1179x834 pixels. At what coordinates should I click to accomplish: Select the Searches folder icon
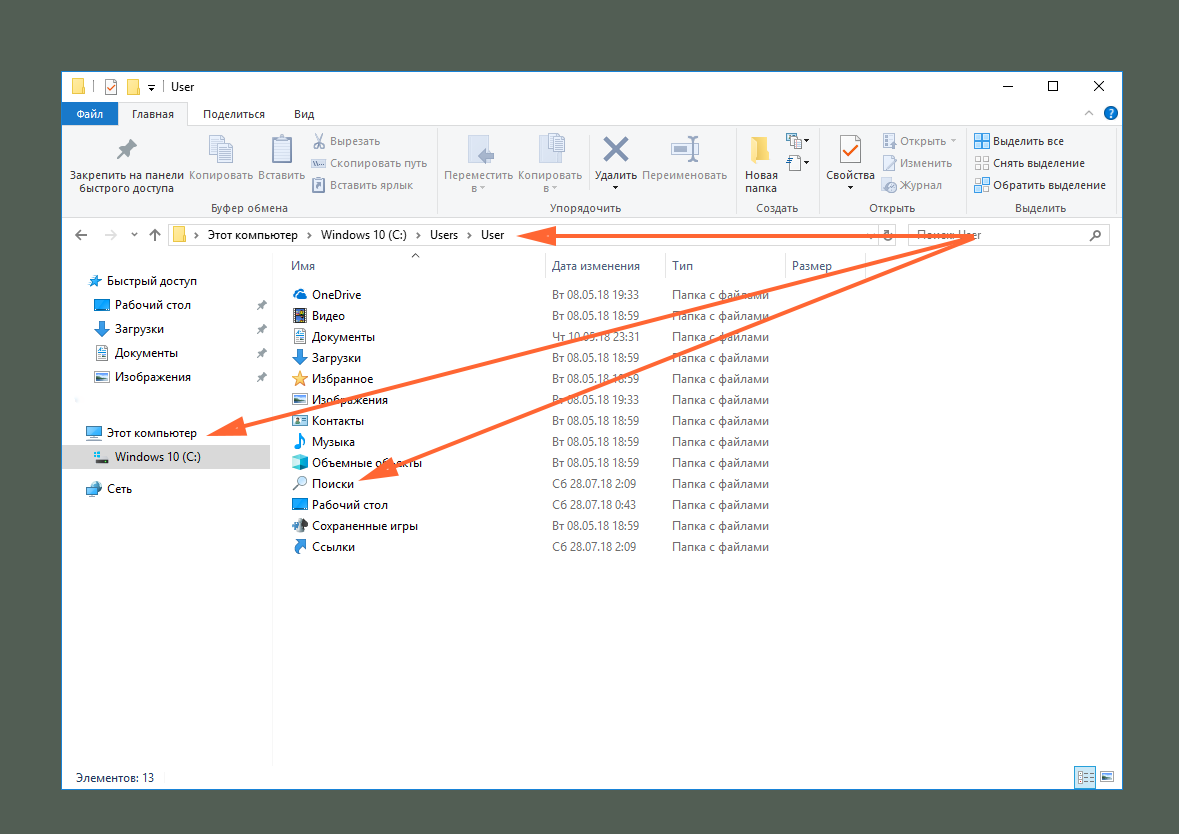300,483
